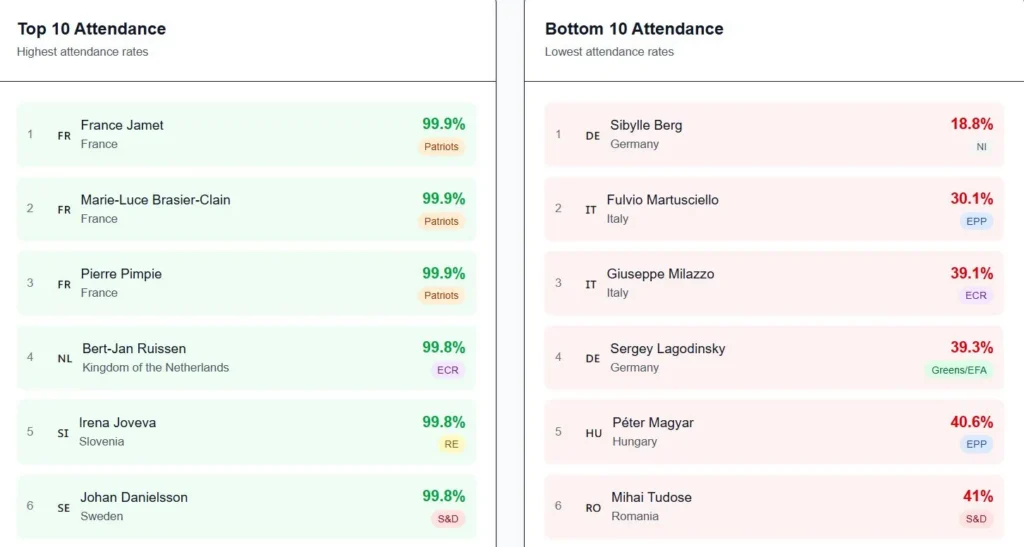Screen dimensions: 1024x547
Task: Click the NI badge under Sibylle Berg's rate
Action: point(981,147)
